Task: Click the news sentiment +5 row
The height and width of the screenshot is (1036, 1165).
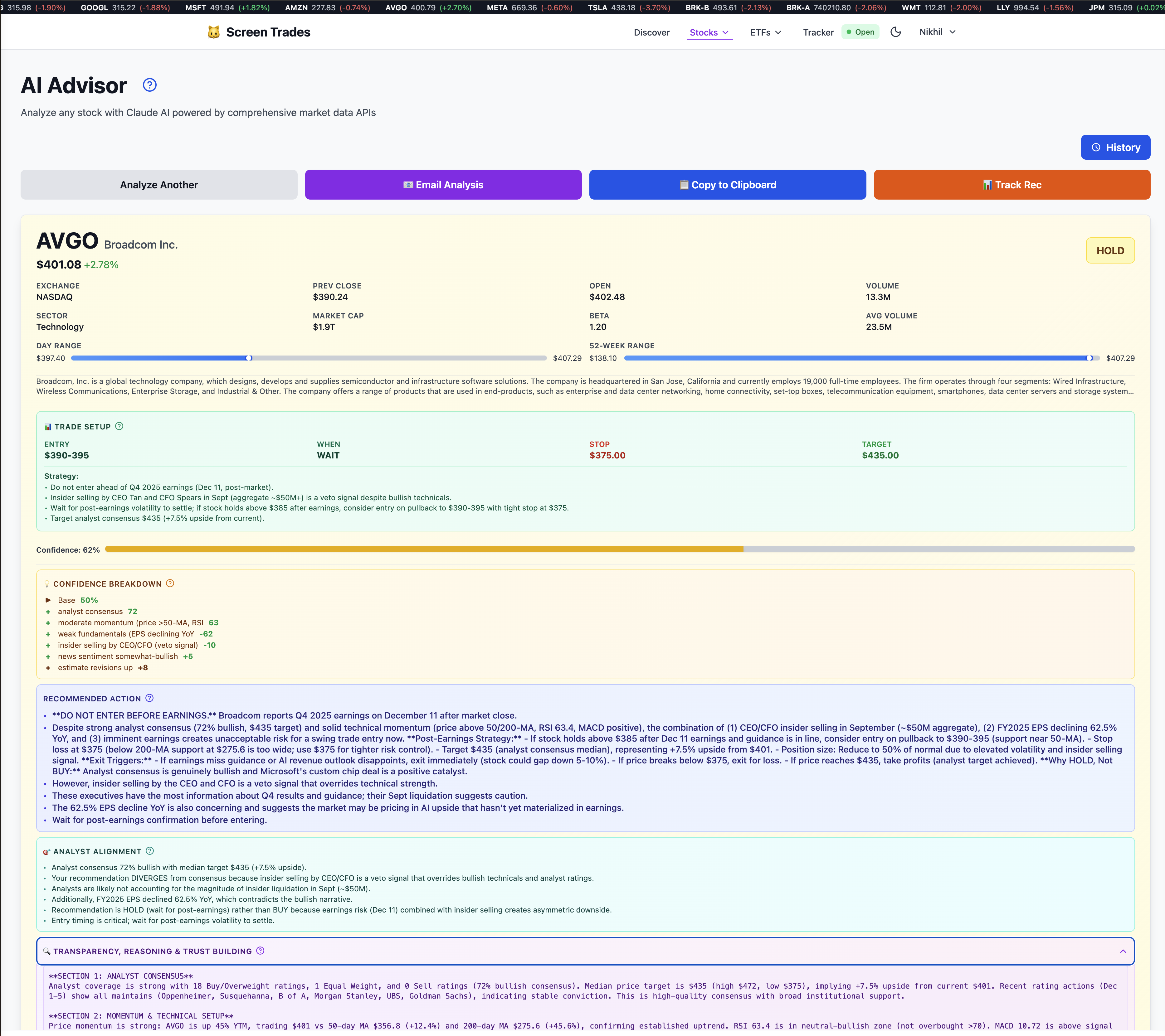Action: tap(119, 656)
